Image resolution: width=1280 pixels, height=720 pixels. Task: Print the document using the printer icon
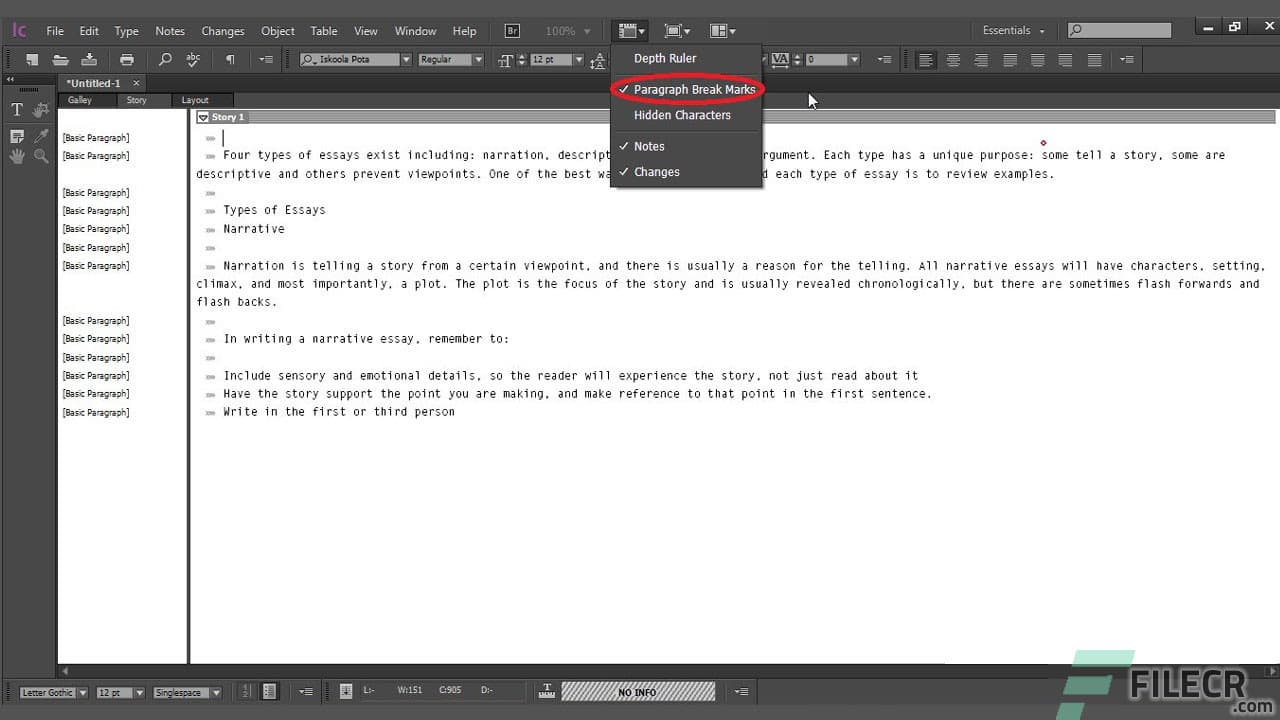tap(128, 59)
